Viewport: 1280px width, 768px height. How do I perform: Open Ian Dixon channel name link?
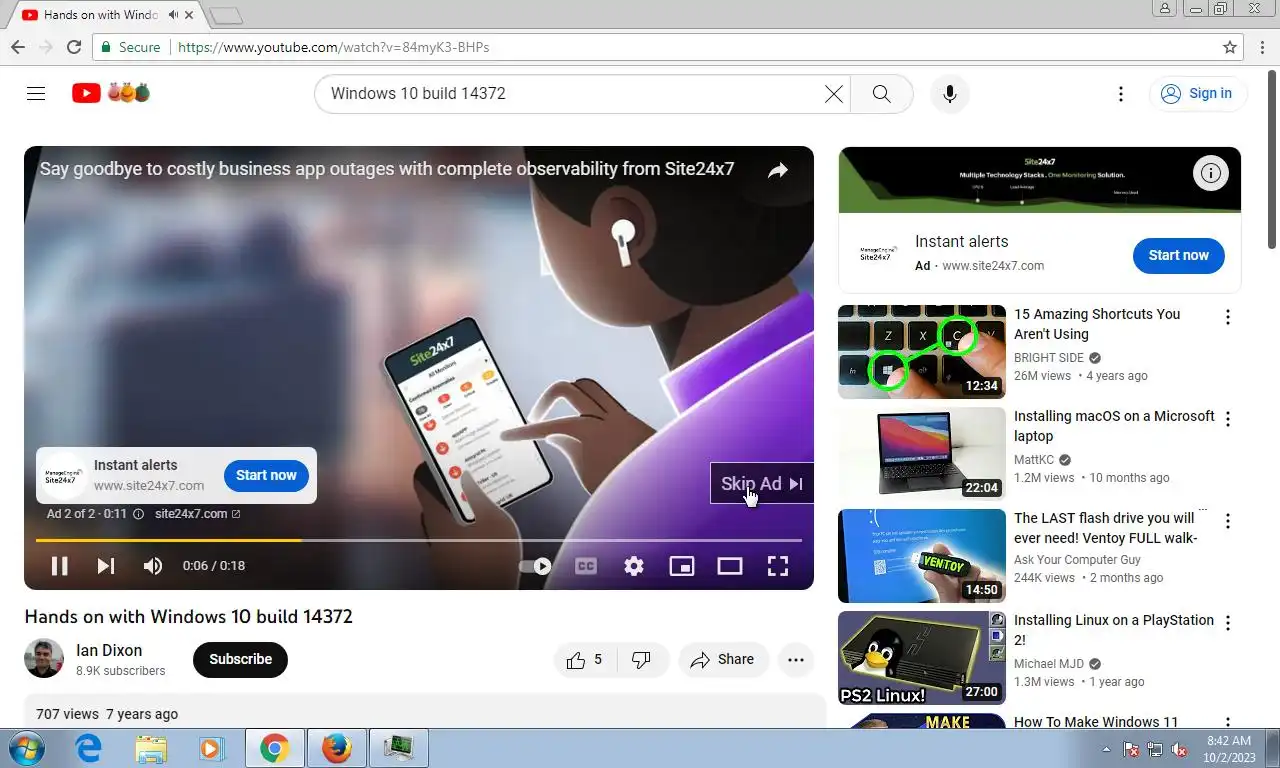coord(109,650)
